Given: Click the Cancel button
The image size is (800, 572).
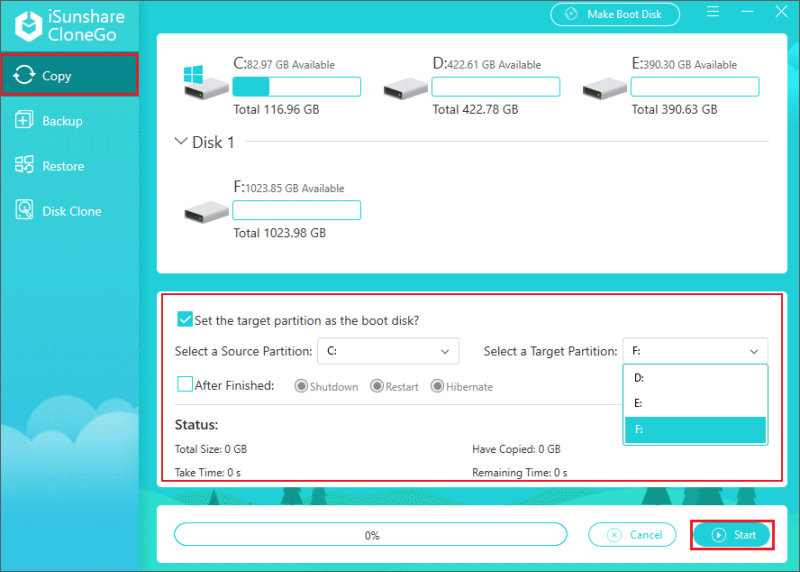Looking at the screenshot, I should [632, 534].
